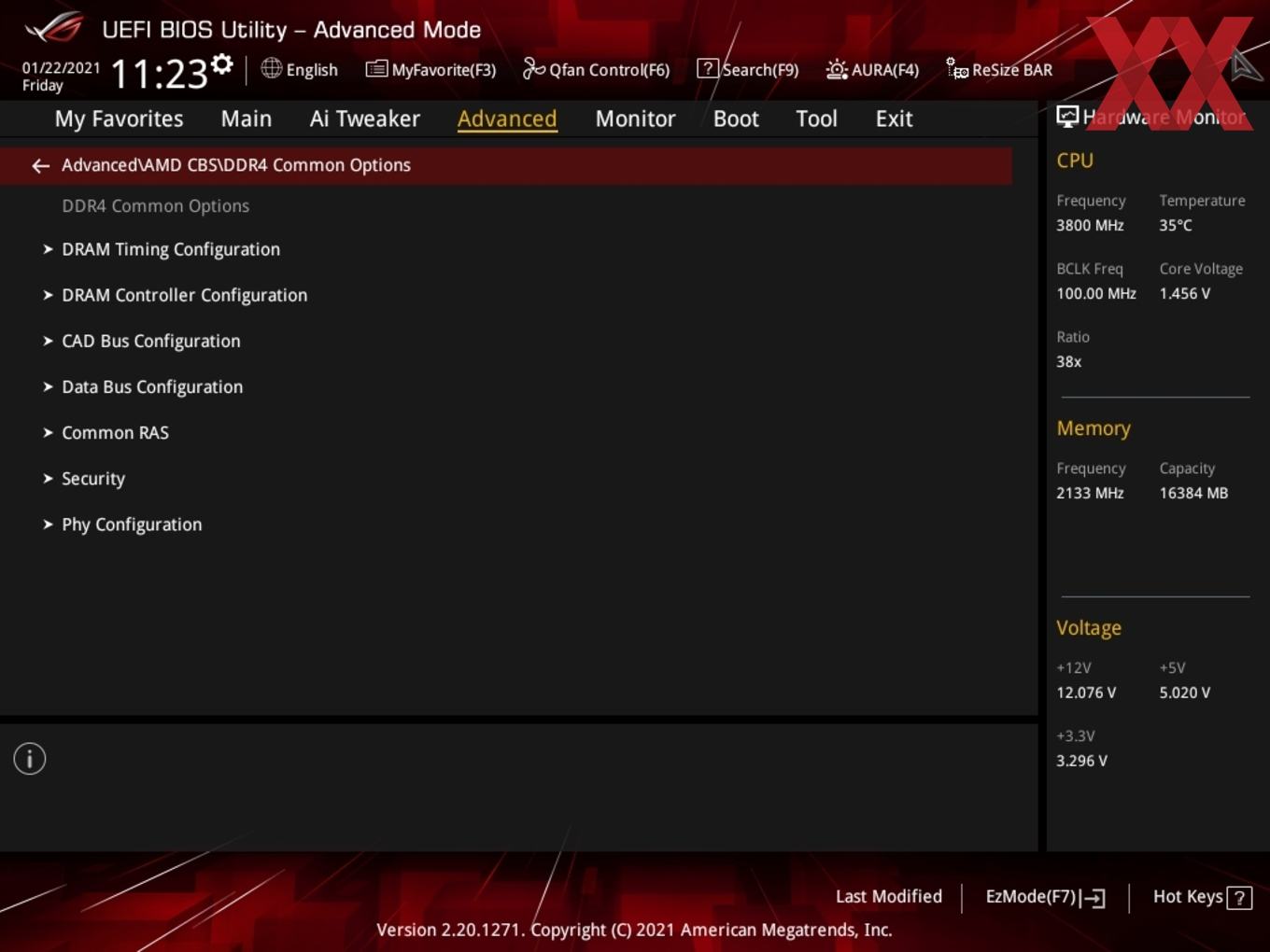Click memory capacity 16384 MB
This screenshot has height=952, width=1270.
(x=1193, y=494)
